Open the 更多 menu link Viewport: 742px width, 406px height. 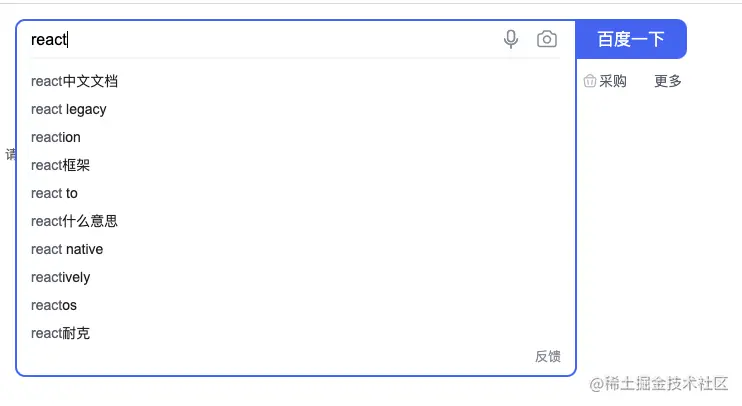668,81
